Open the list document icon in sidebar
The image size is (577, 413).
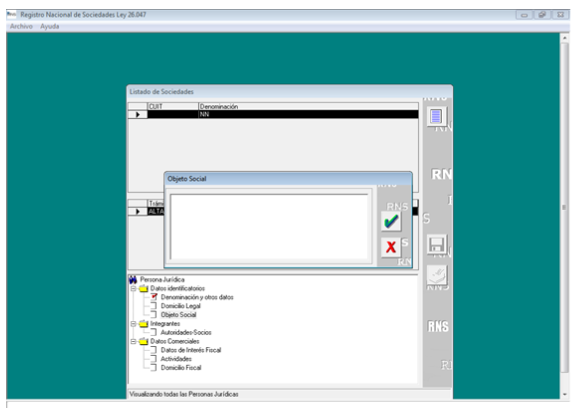pyautogui.click(x=436, y=116)
